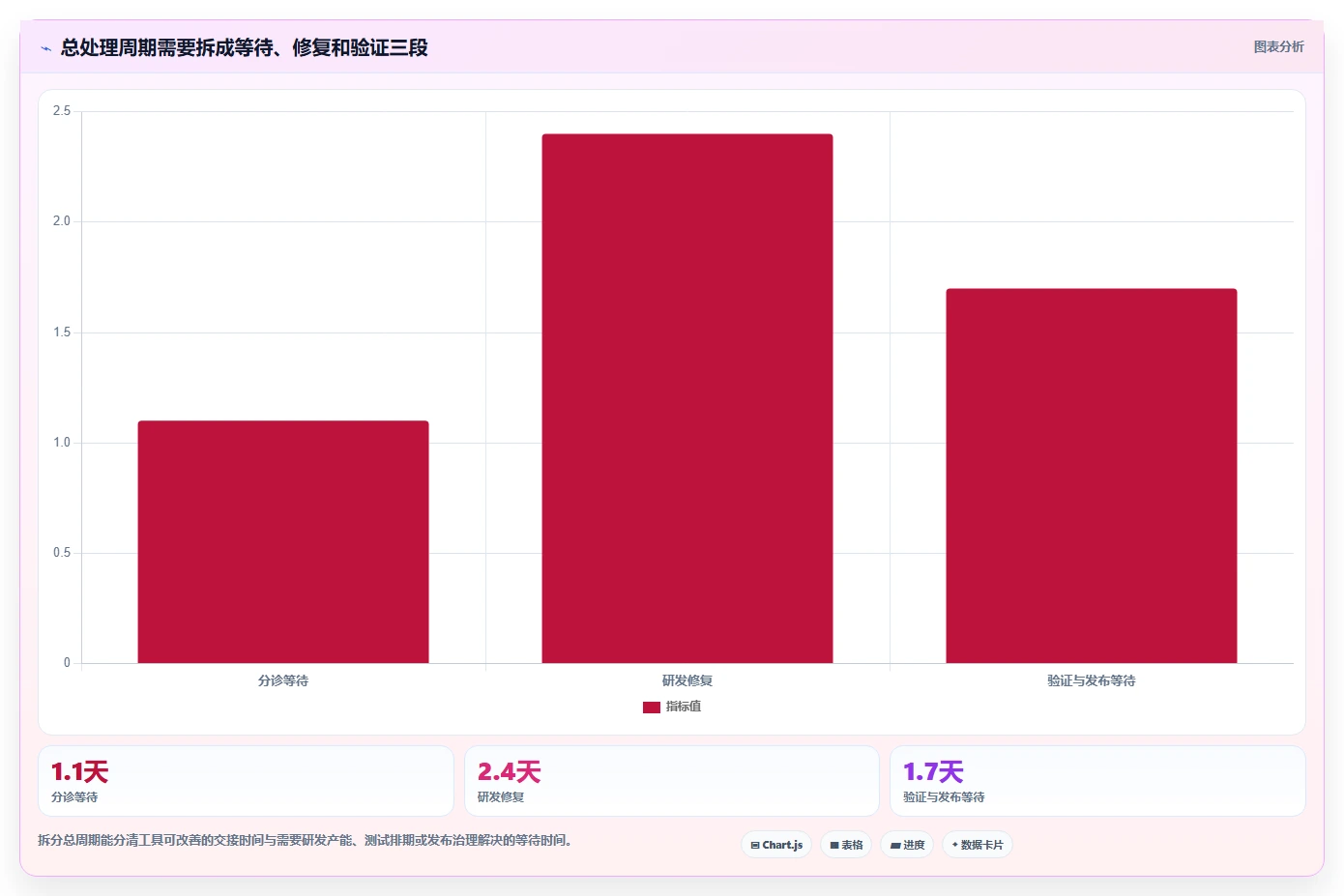This screenshot has height=896, width=1344.
Task: Click the 数据卡片 tag chip
Action: [x=978, y=845]
